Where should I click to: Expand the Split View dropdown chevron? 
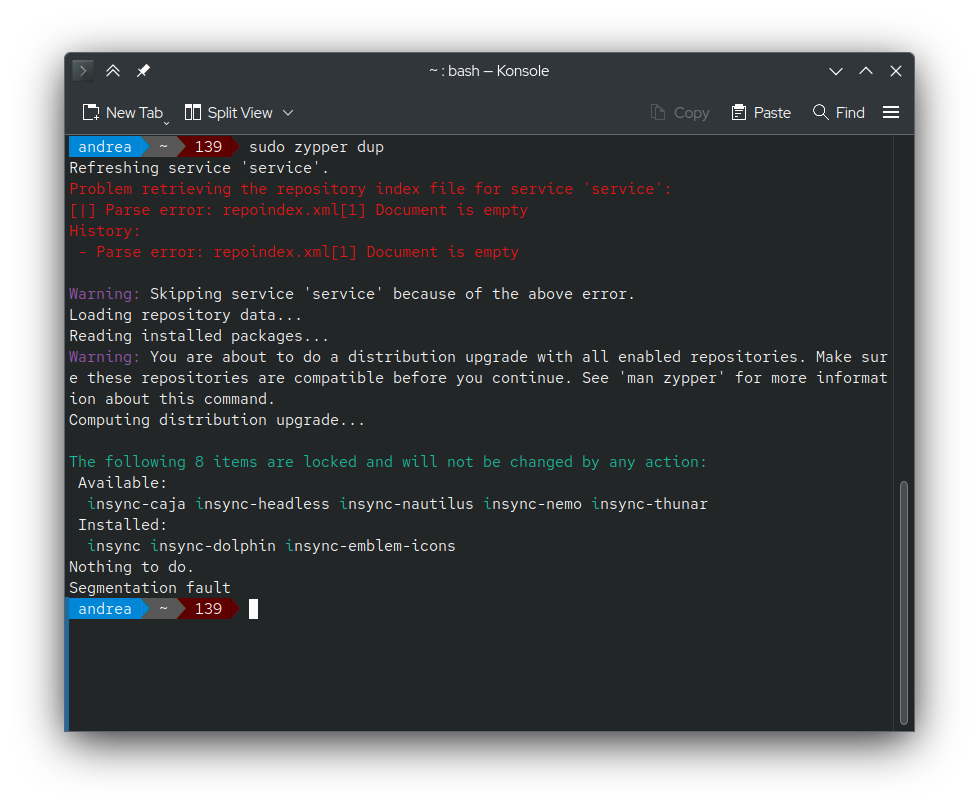pos(288,113)
